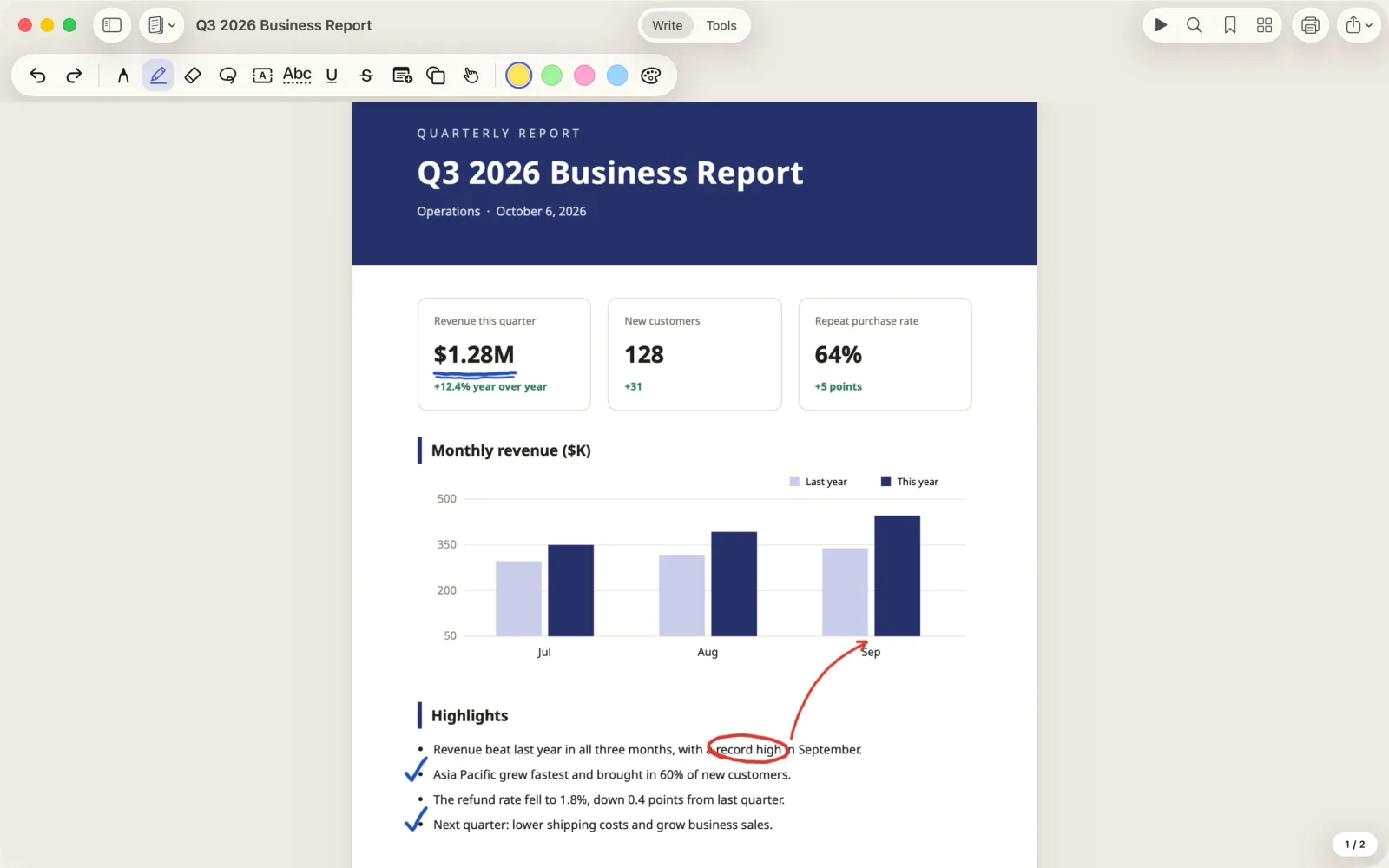Viewport: 1389px width, 868px height.
Task: Apply the strikethrough annotation tool
Action: 366,76
